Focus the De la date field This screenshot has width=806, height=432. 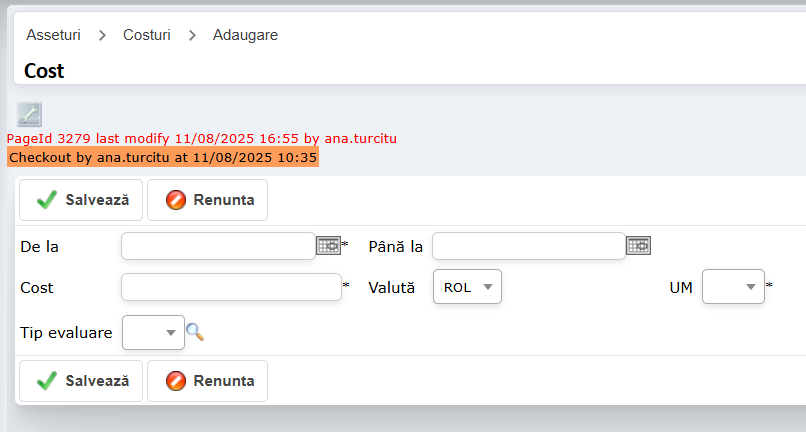click(x=218, y=245)
